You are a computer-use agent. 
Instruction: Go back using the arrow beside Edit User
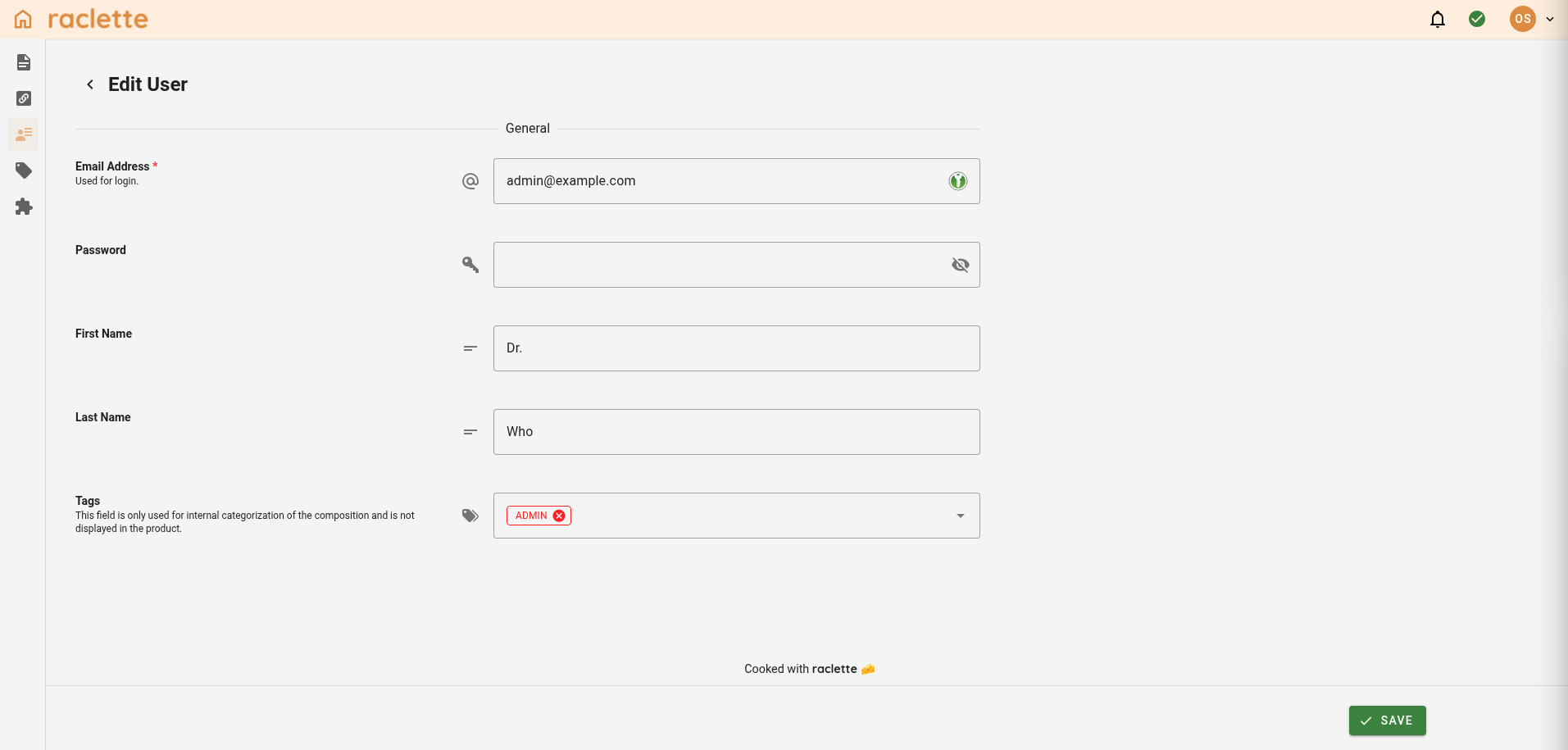pos(90,84)
